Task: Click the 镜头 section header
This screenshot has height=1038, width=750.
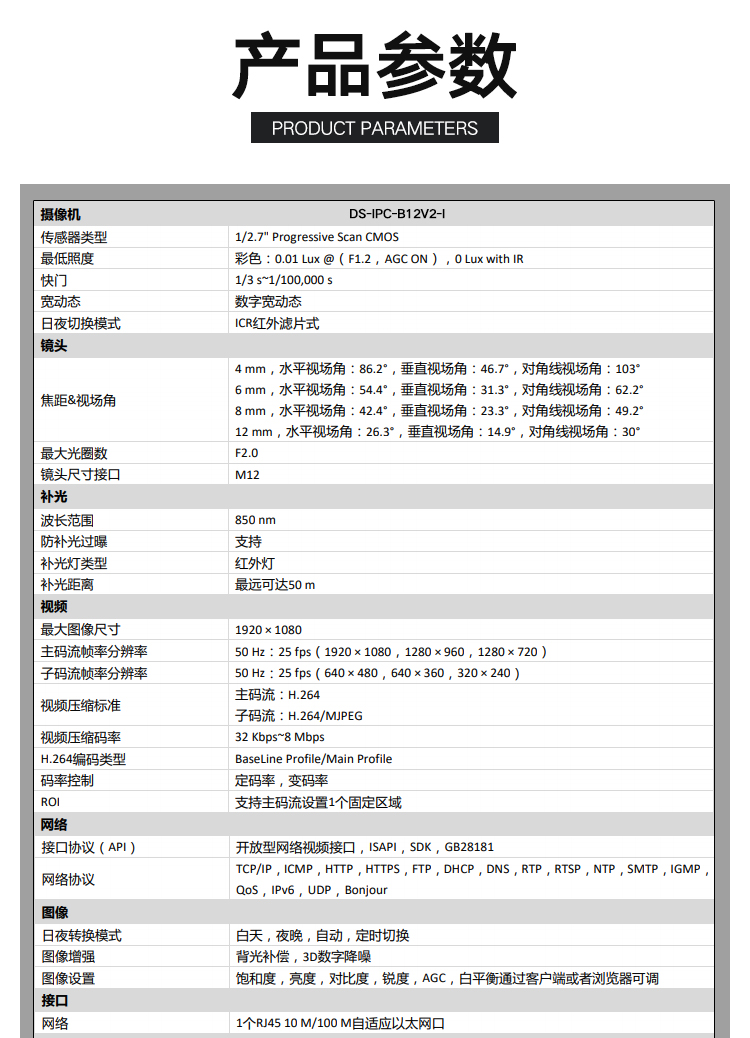Action: coord(54,346)
